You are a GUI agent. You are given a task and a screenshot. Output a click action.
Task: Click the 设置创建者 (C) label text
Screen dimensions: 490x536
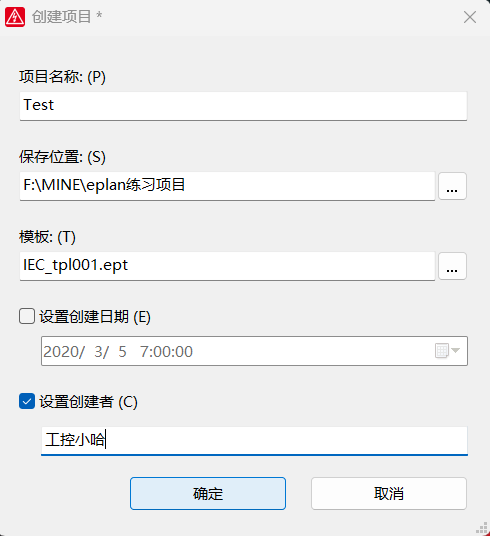[88, 402]
